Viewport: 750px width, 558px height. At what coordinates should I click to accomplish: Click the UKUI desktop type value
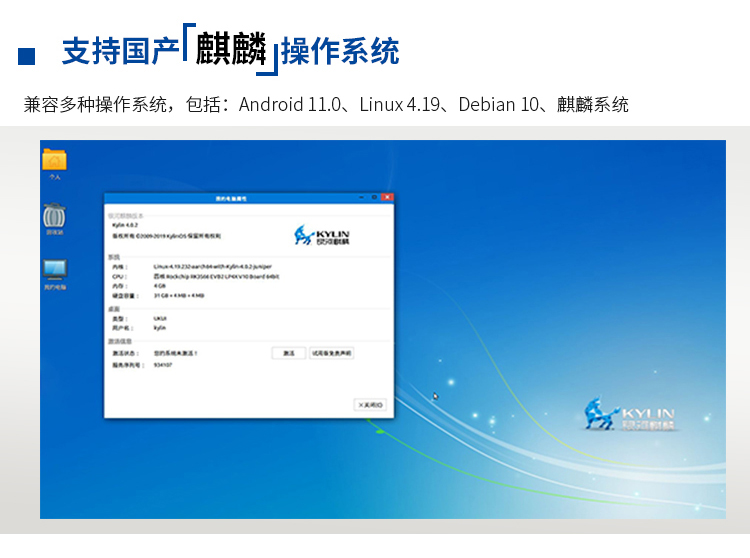160,318
